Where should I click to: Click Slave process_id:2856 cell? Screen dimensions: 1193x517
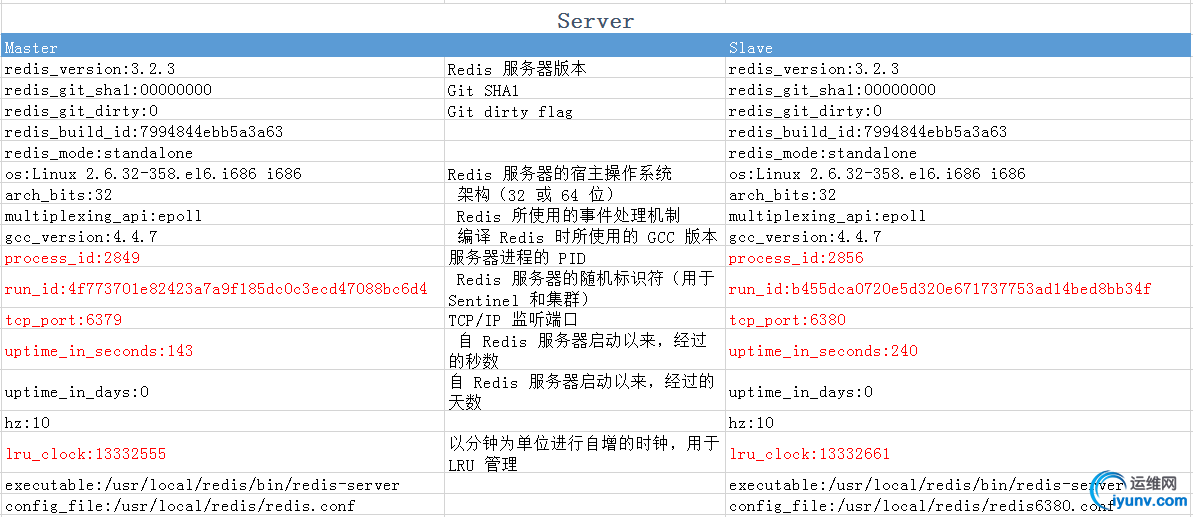pyautogui.click(x=959, y=257)
